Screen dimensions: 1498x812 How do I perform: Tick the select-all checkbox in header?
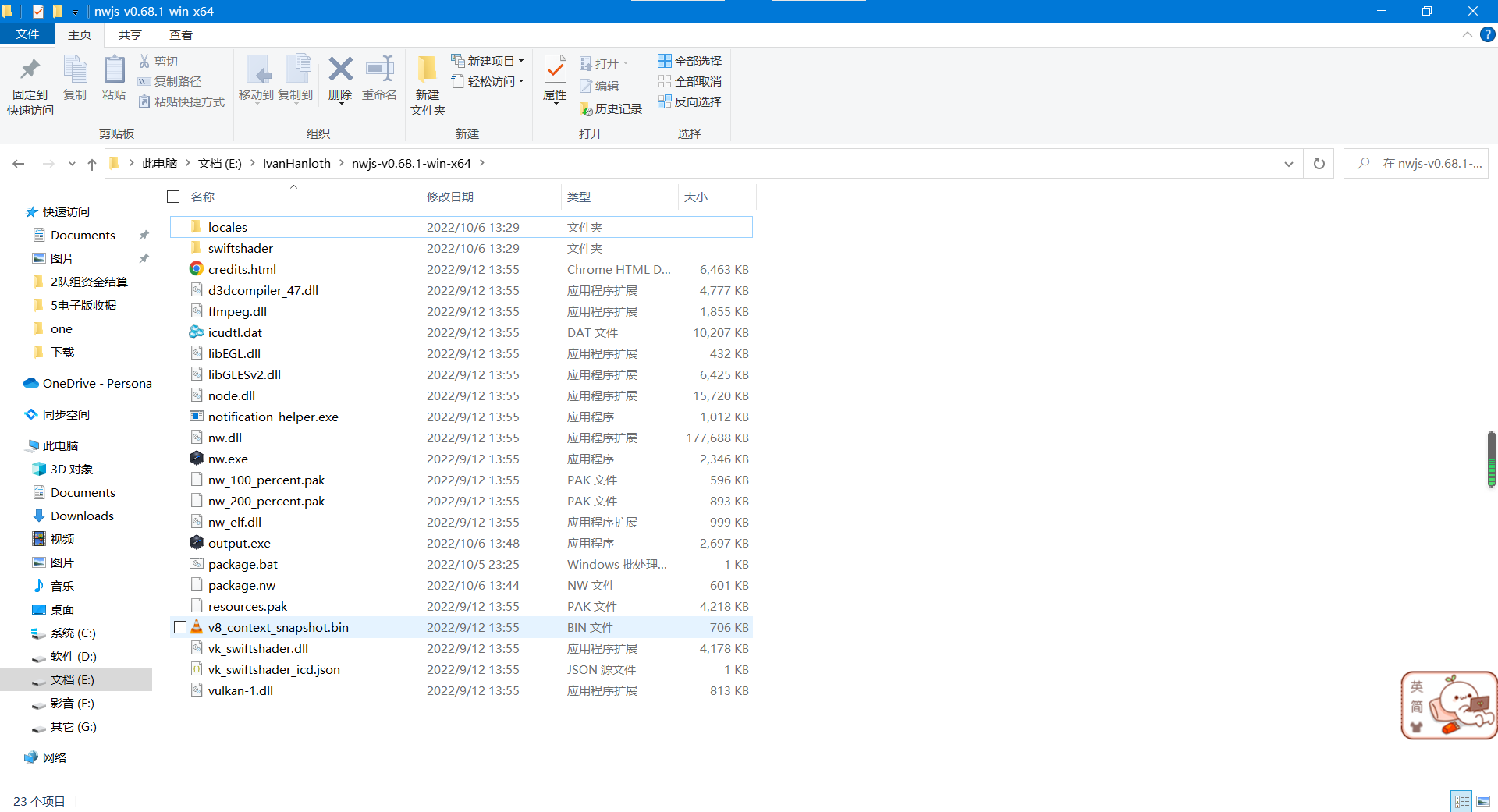click(x=173, y=197)
